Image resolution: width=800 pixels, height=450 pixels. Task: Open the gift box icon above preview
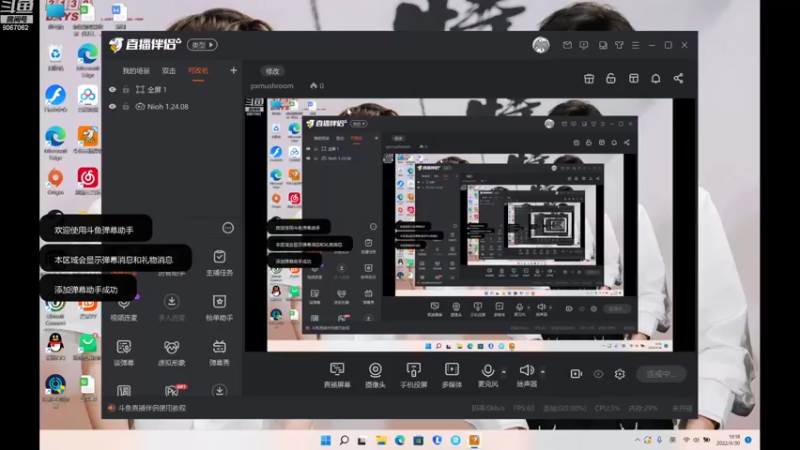[x=589, y=79]
